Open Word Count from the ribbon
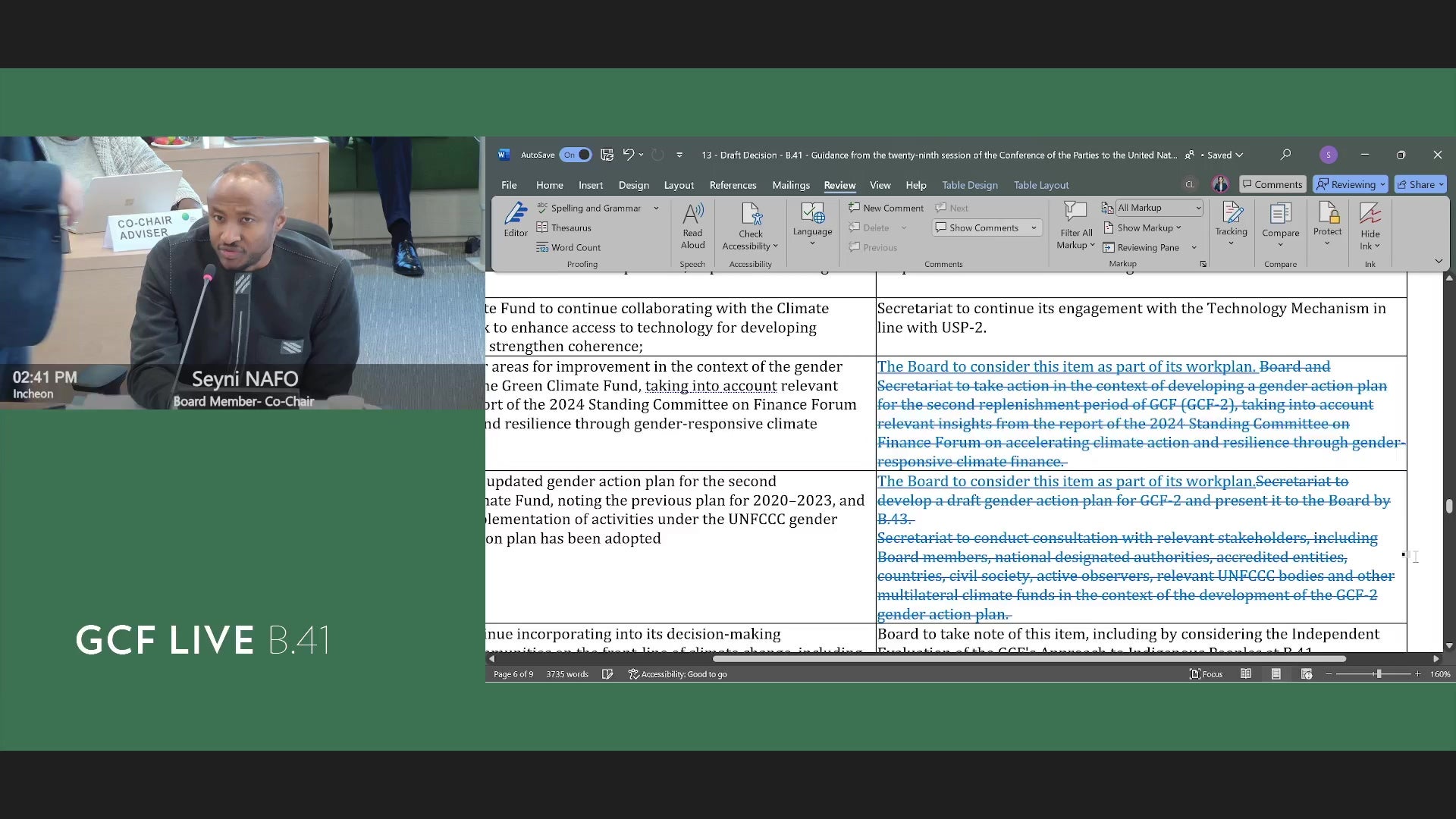The height and width of the screenshot is (819, 1456). (x=569, y=247)
